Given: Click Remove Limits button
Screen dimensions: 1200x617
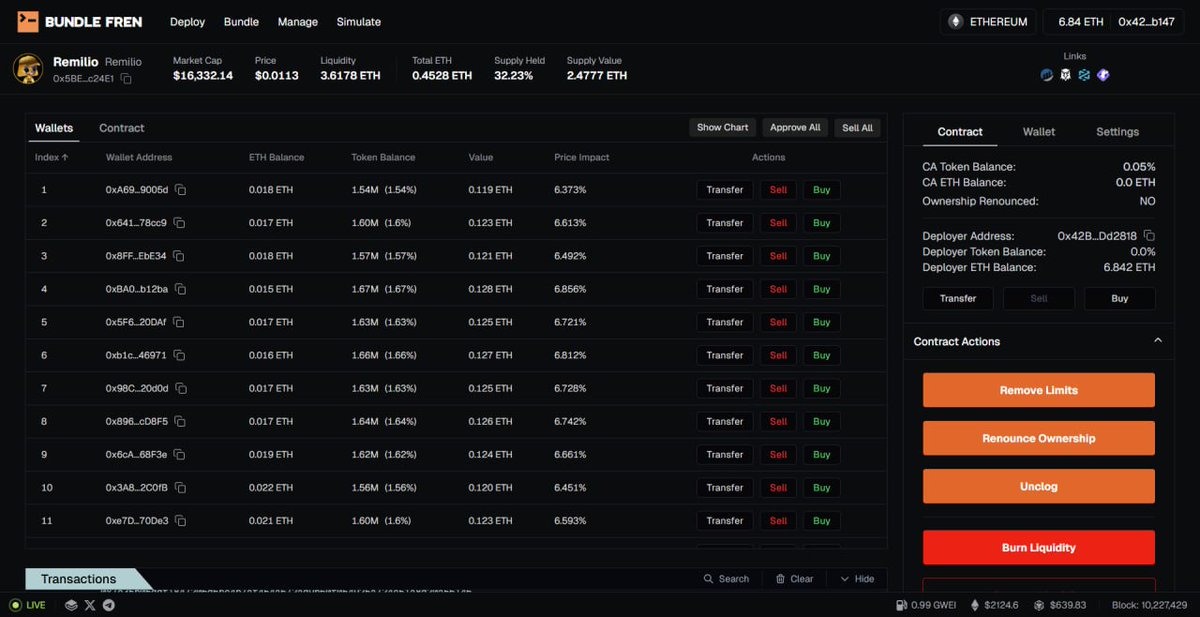Looking at the screenshot, I should point(1039,390).
